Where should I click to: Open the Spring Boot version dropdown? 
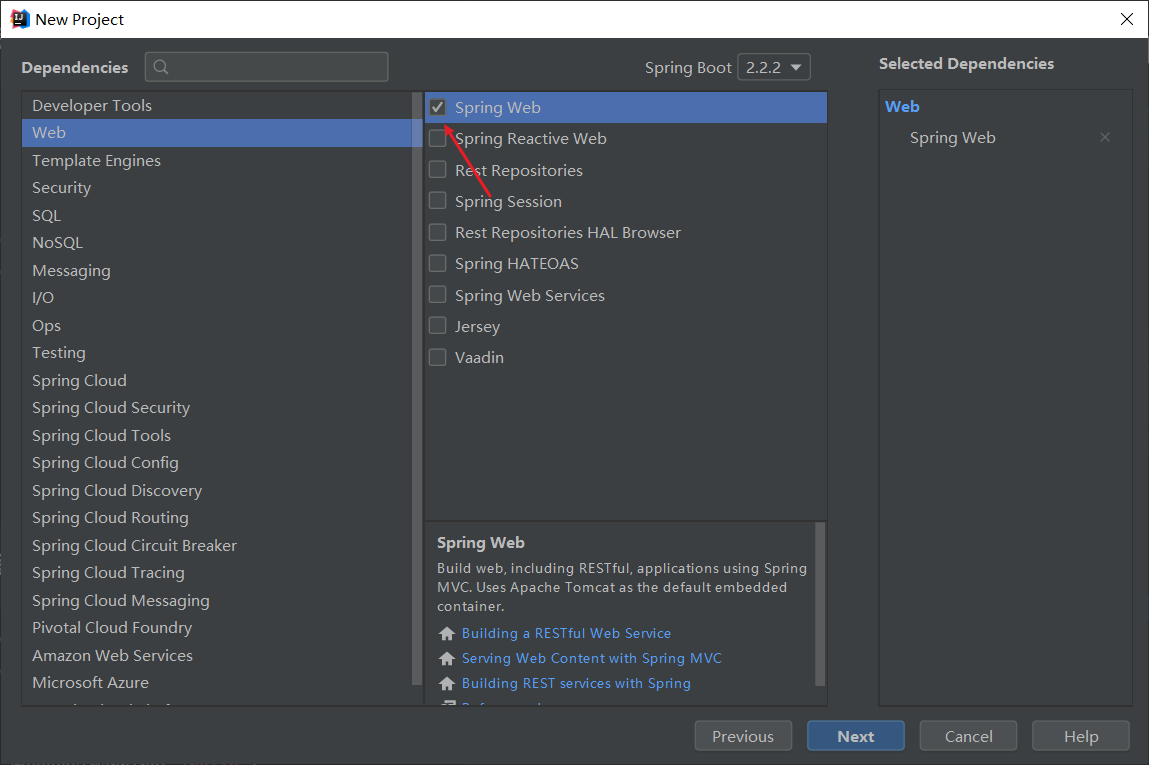click(x=772, y=66)
